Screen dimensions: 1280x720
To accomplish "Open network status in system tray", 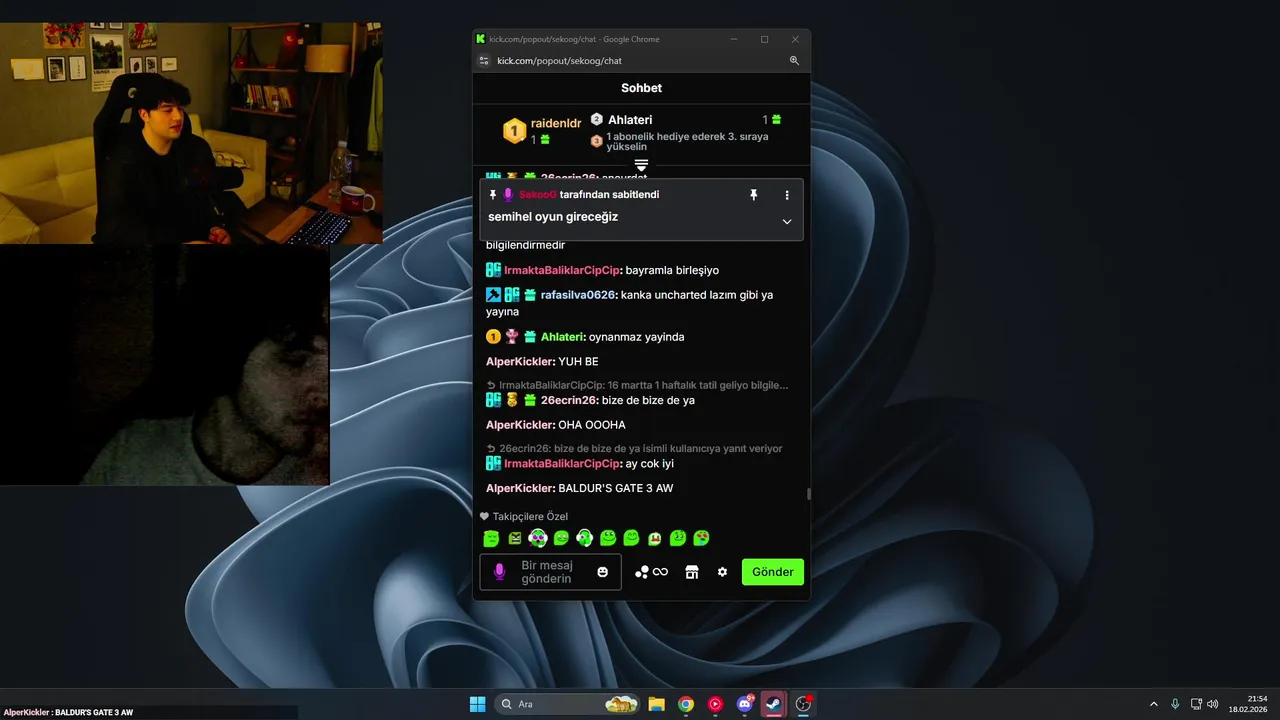I will (x=1197, y=704).
